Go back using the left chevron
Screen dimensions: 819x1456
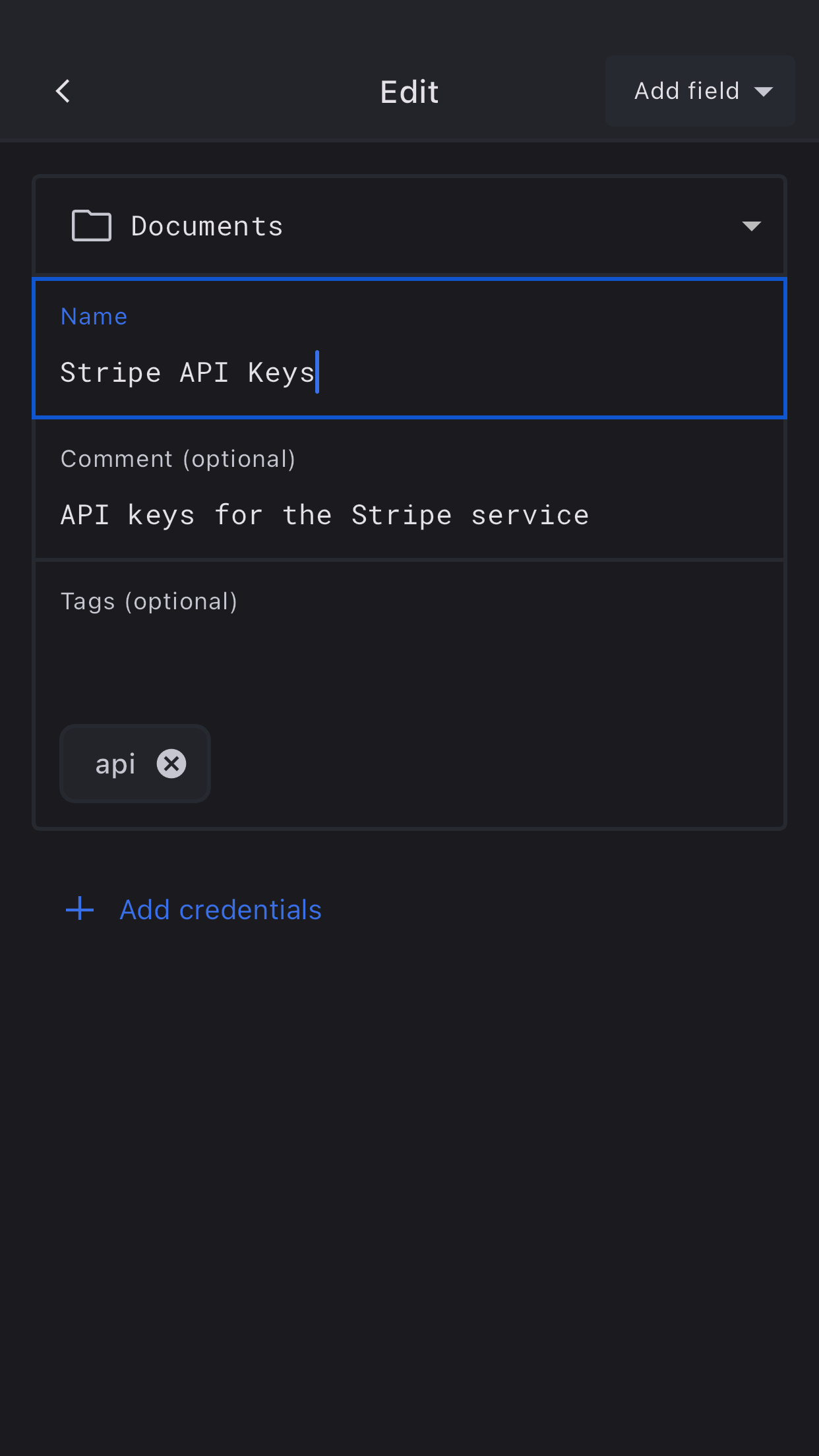coord(63,91)
